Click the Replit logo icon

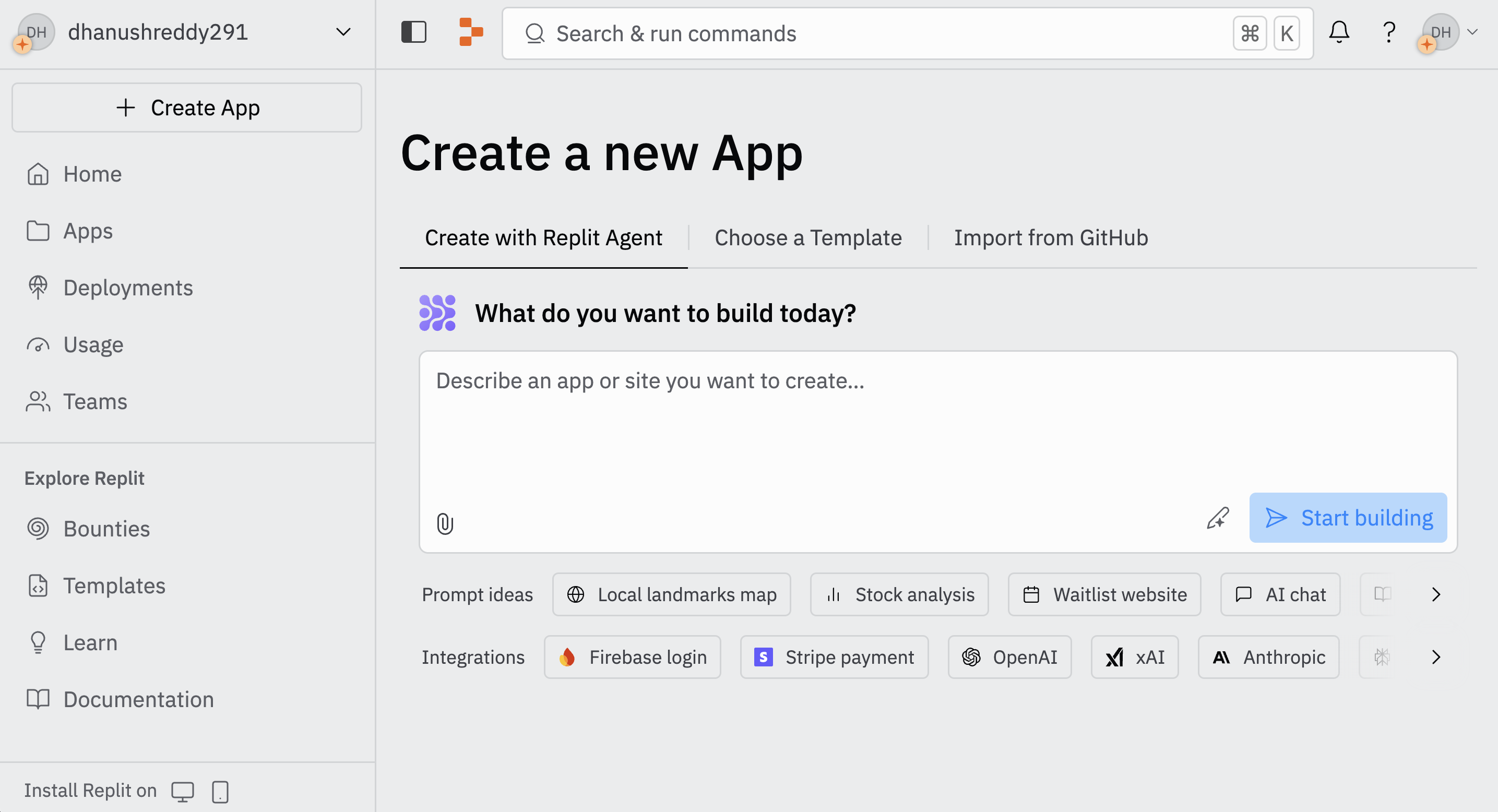[x=470, y=32]
